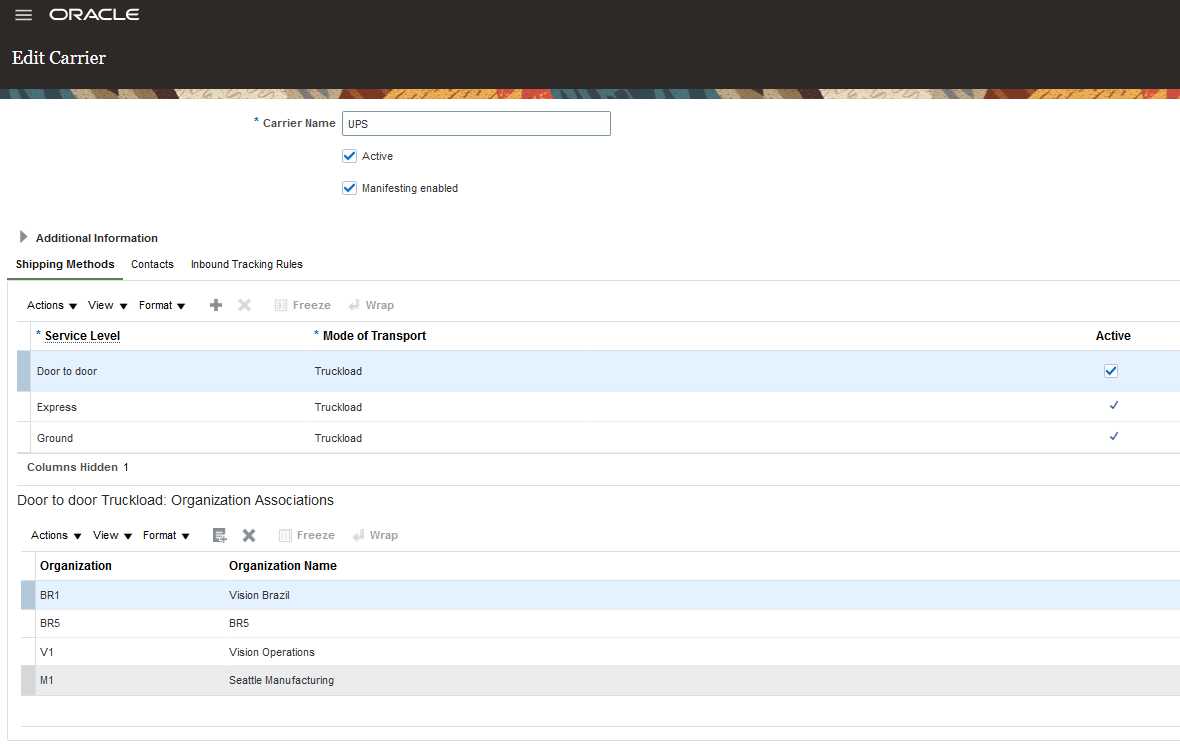Click Active checkmark in Ground row
The image size is (1180, 756).
[x=1114, y=436]
